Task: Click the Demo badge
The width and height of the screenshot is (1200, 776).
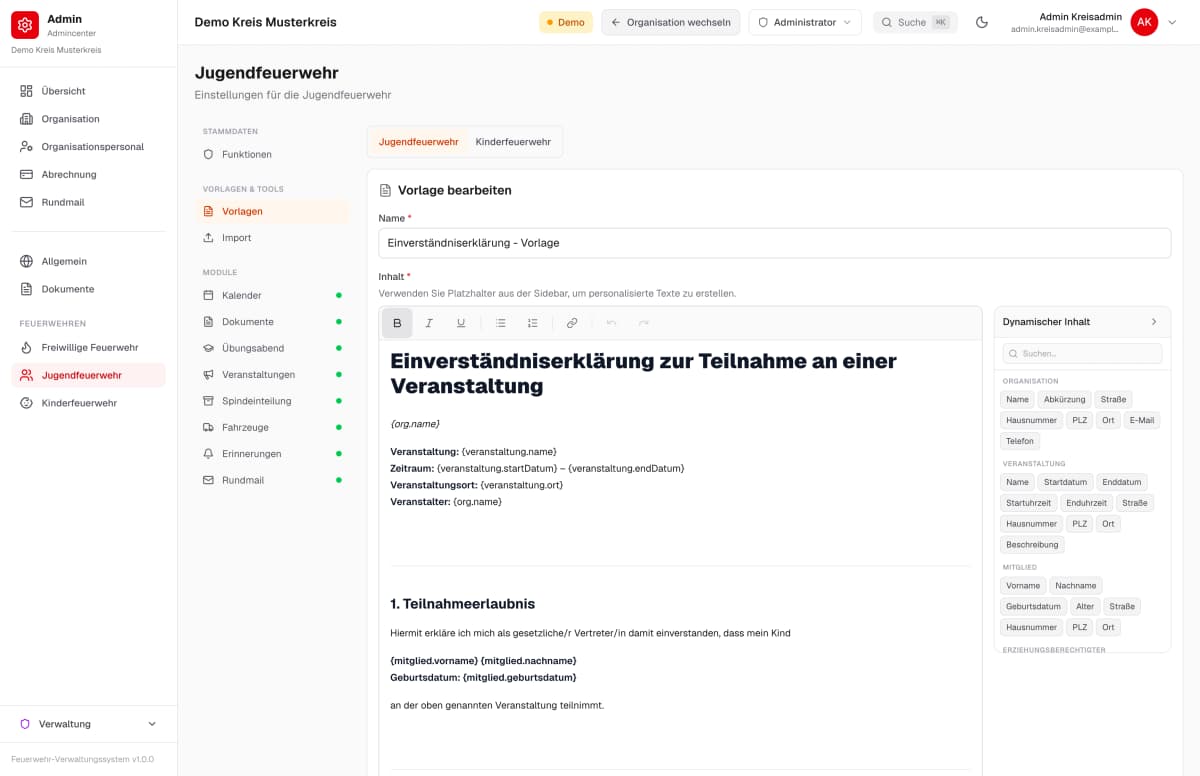Action: (566, 22)
